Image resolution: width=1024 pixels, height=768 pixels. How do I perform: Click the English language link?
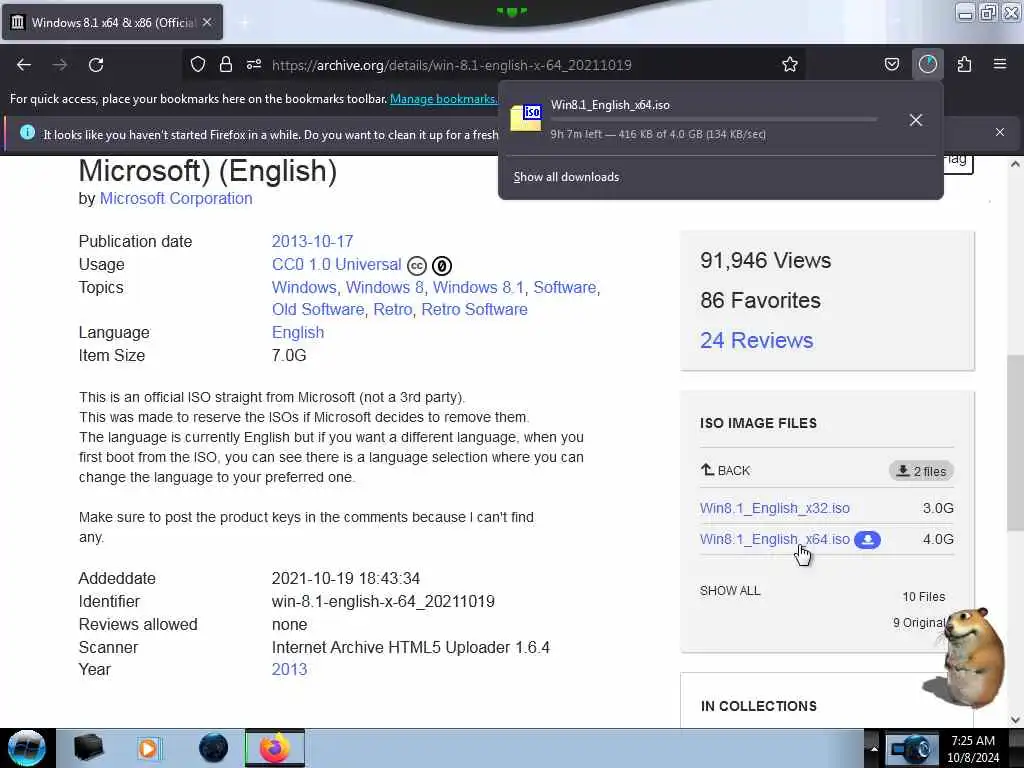298,332
